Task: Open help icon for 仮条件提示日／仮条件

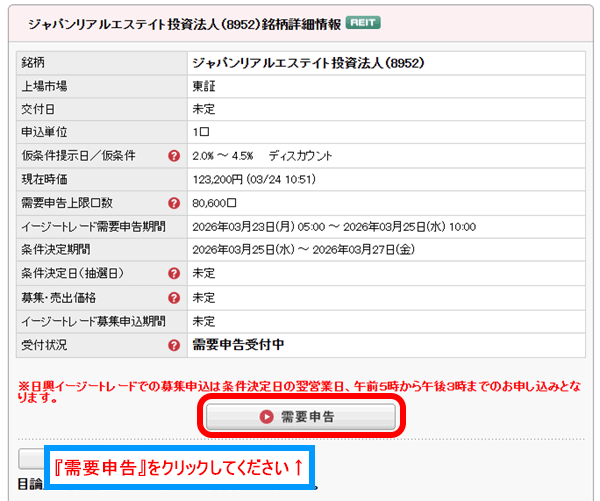Action: (174, 156)
